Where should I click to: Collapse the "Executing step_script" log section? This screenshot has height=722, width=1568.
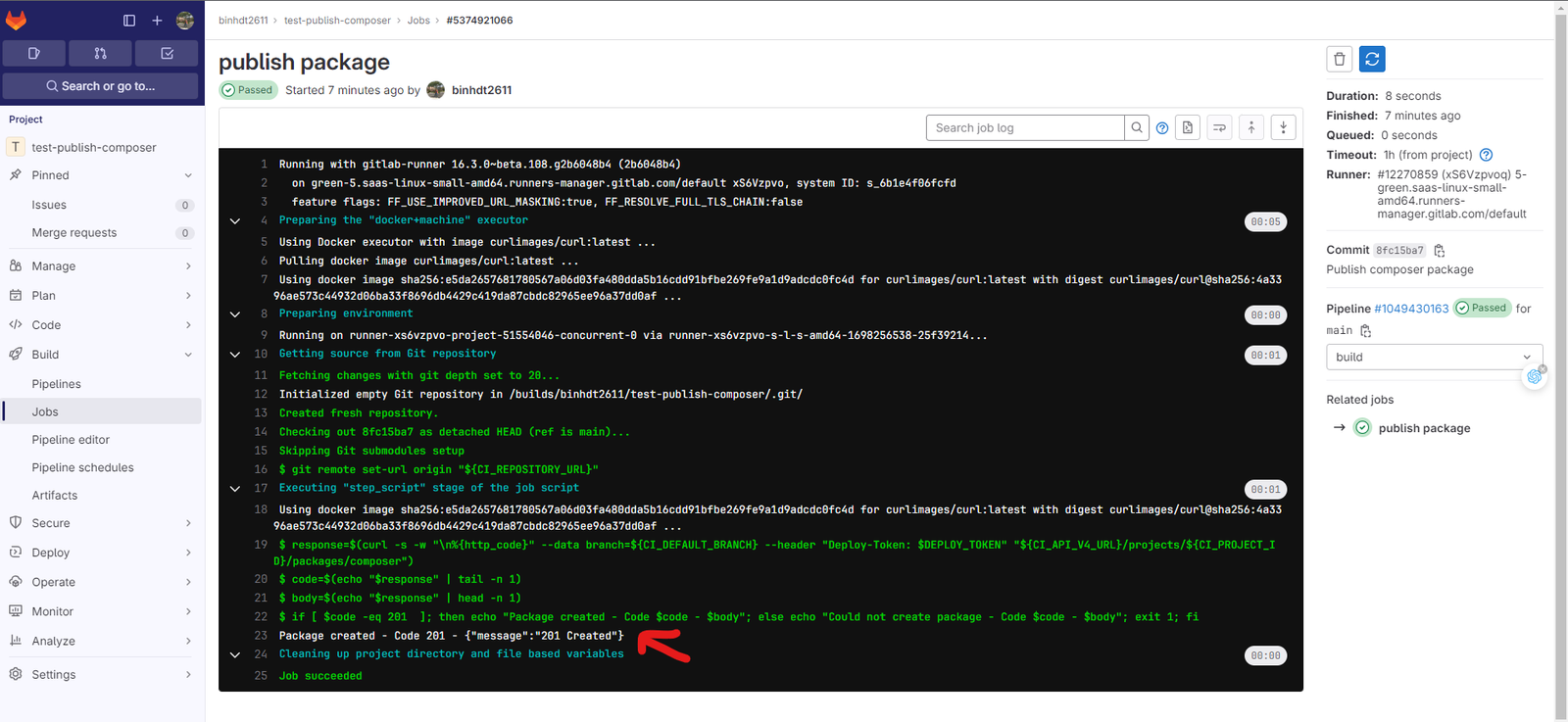click(x=235, y=488)
